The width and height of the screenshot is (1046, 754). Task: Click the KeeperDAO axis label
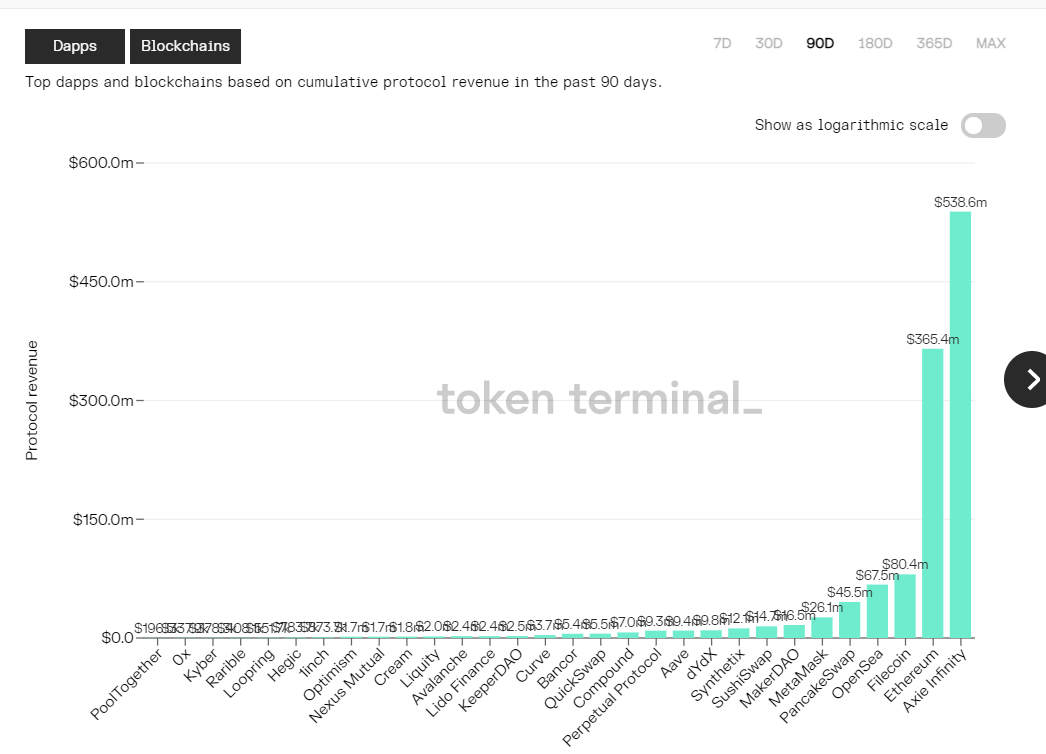[x=491, y=680]
